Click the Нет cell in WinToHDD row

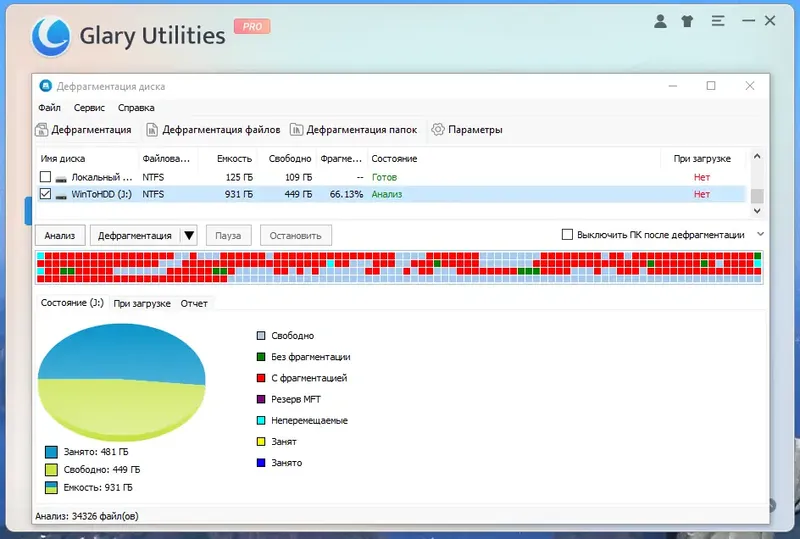[x=702, y=194]
